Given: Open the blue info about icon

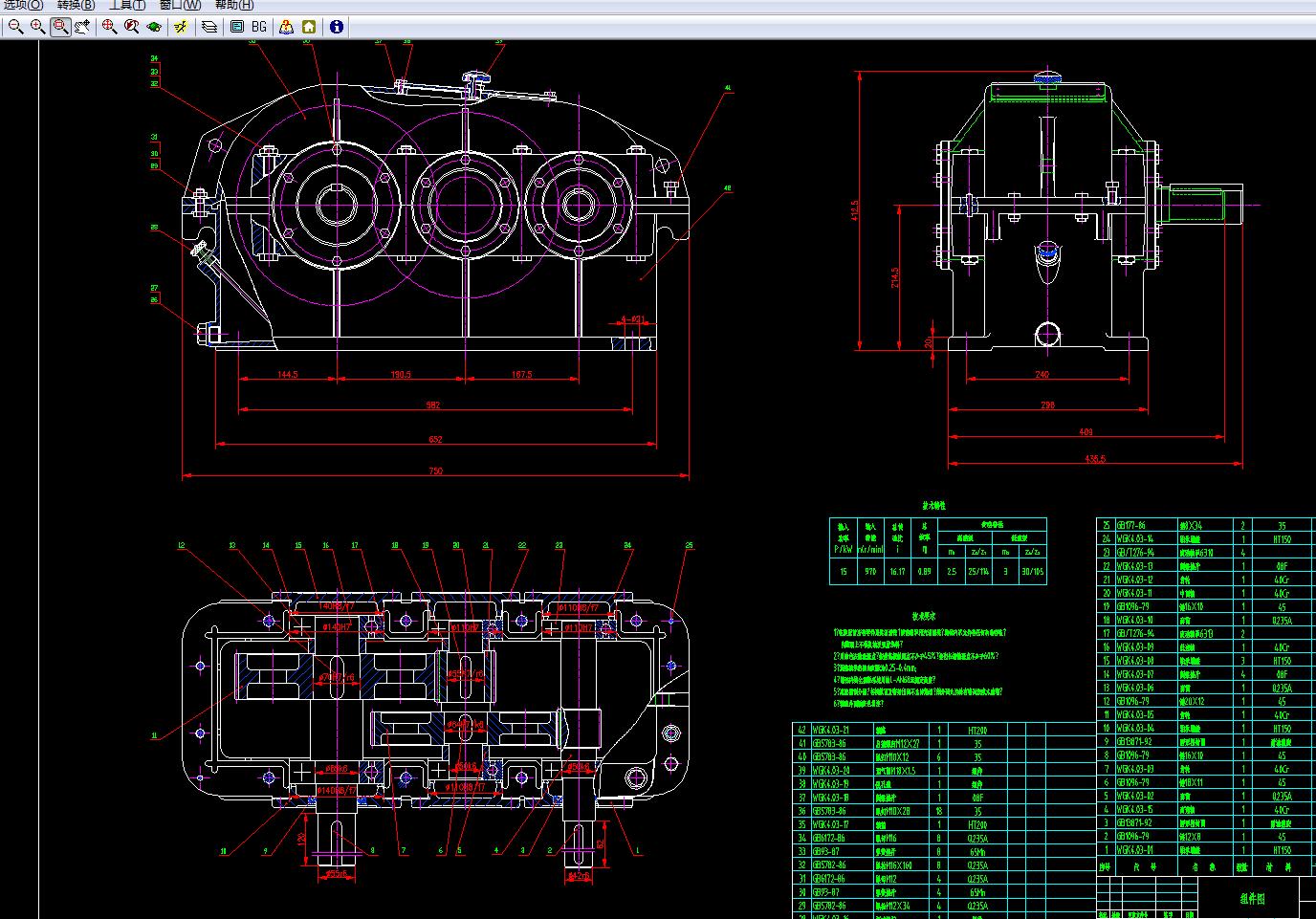Looking at the screenshot, I should pyautogui.click(x=337, y=27).
